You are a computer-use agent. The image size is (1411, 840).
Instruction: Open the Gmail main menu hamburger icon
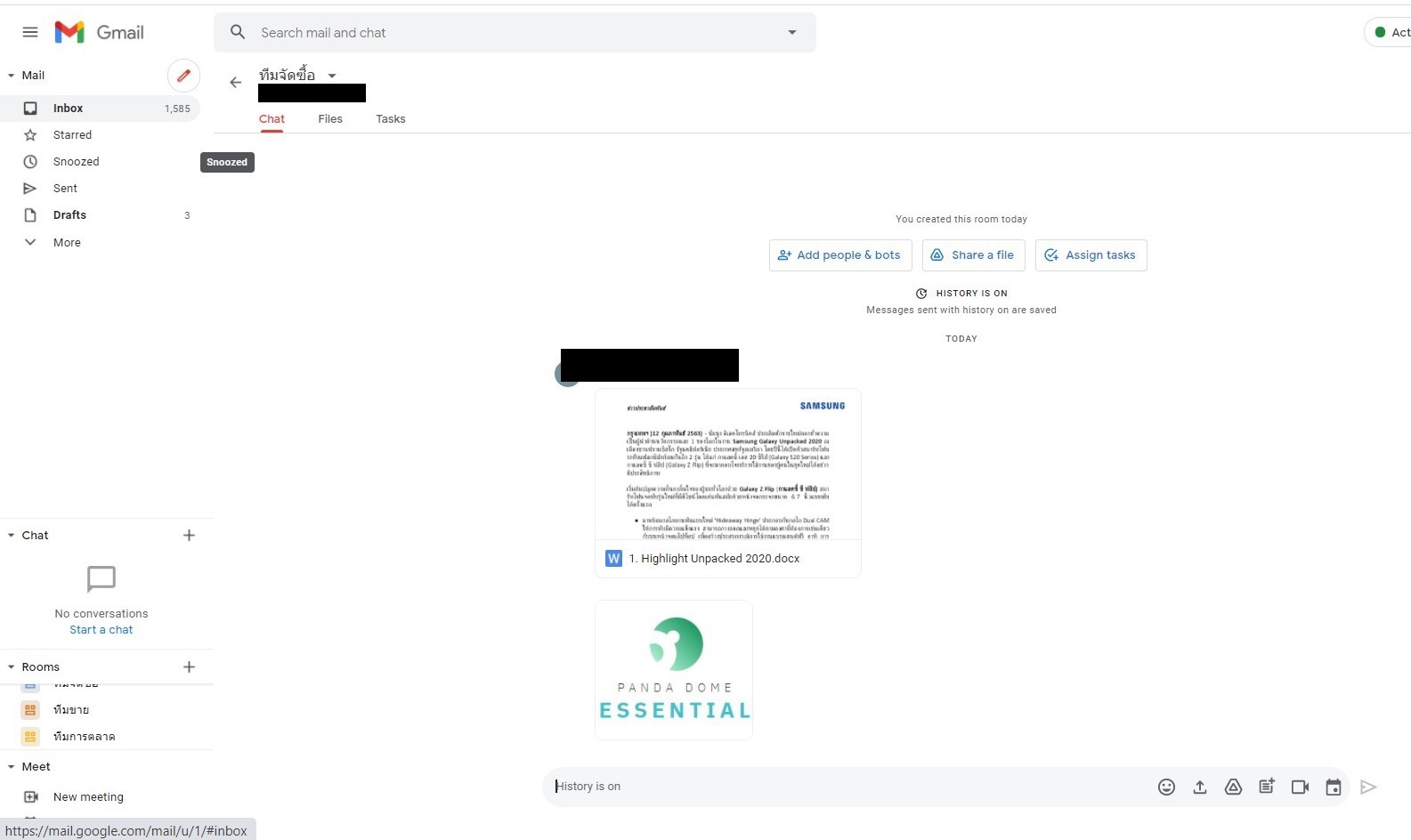coord(30,33)
